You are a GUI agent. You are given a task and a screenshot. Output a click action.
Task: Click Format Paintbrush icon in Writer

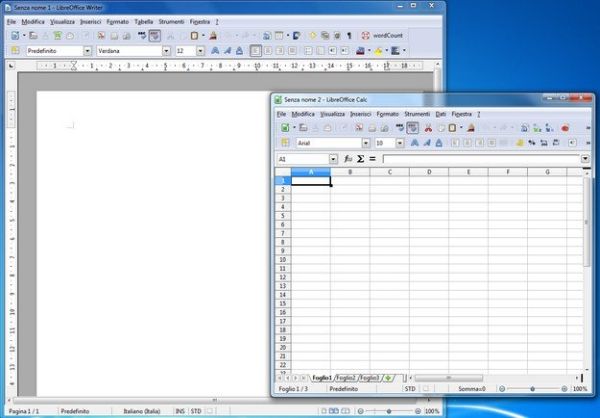click(x=213, y=36)
